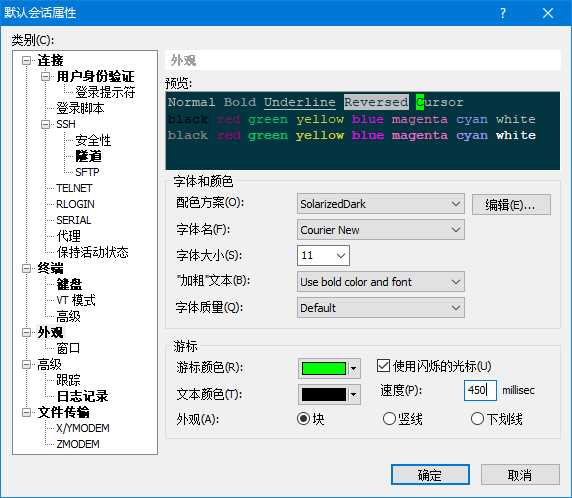Click the 编辑(E)... button

[x=511, y=205]
